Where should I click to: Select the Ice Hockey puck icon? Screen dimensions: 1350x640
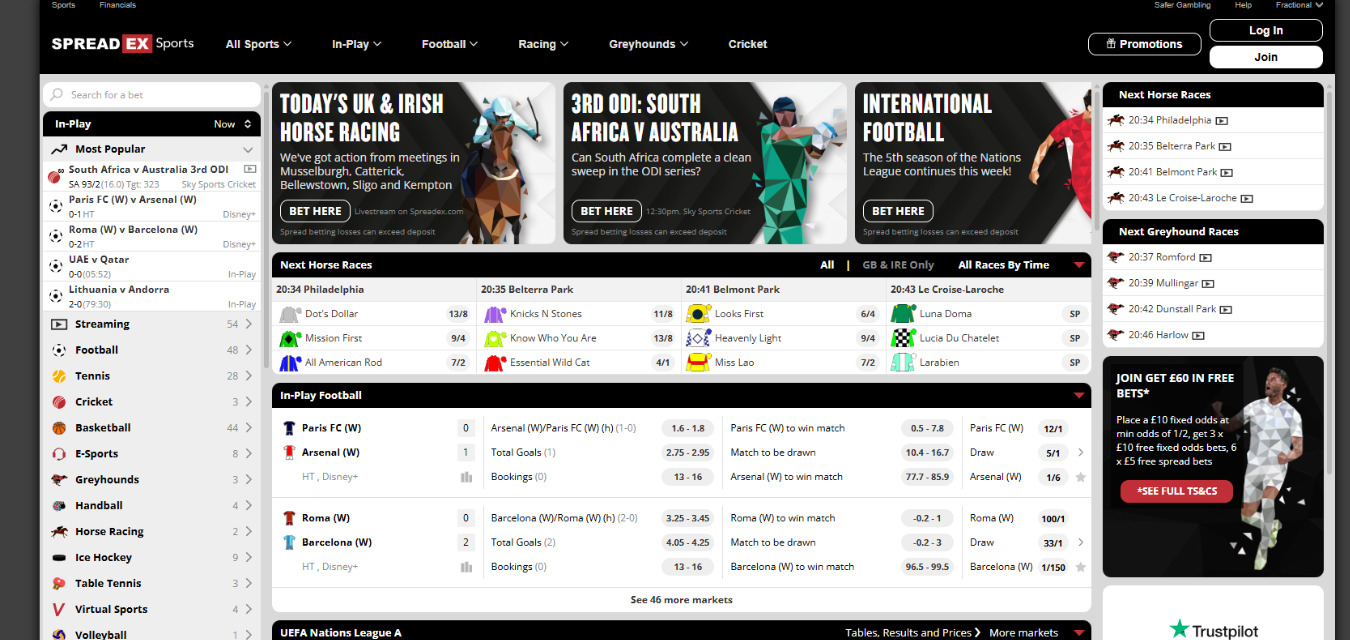(x=59, y=558)
